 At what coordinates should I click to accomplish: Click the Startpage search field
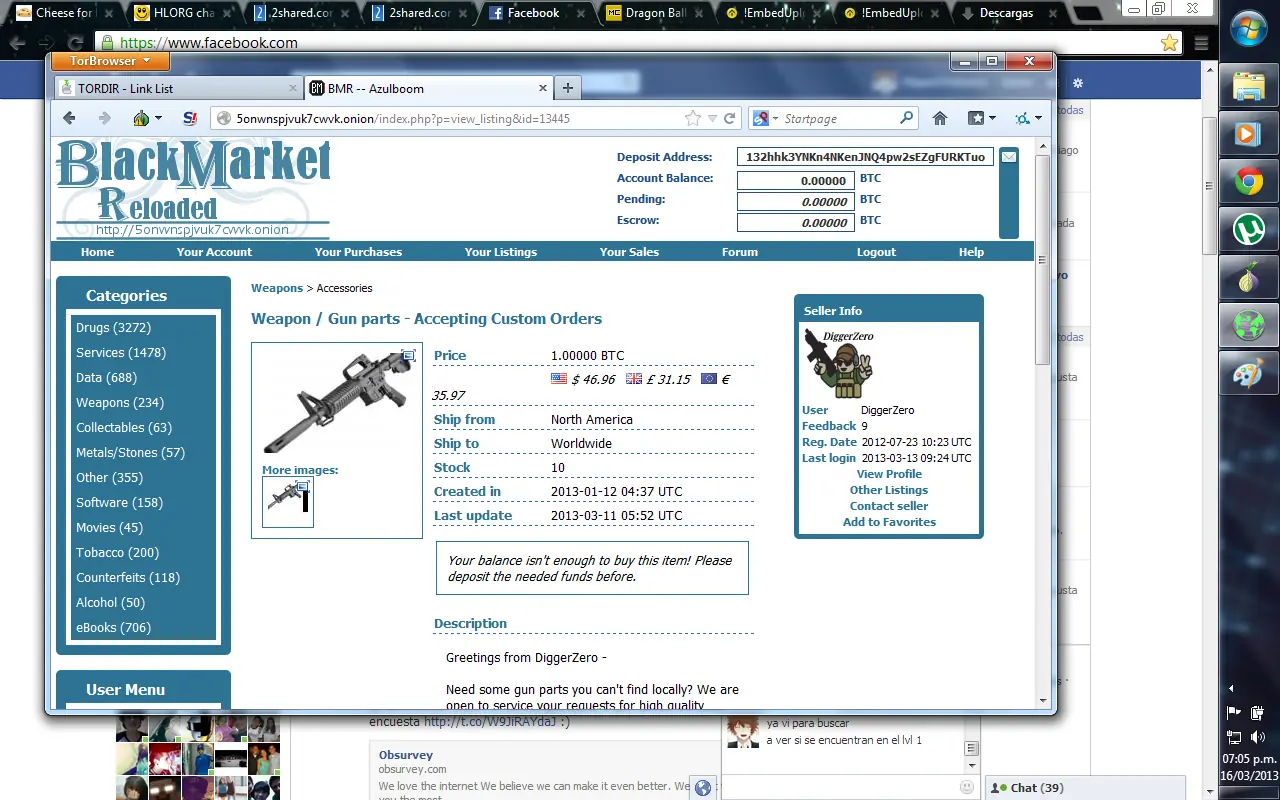(x=838, y=118)
